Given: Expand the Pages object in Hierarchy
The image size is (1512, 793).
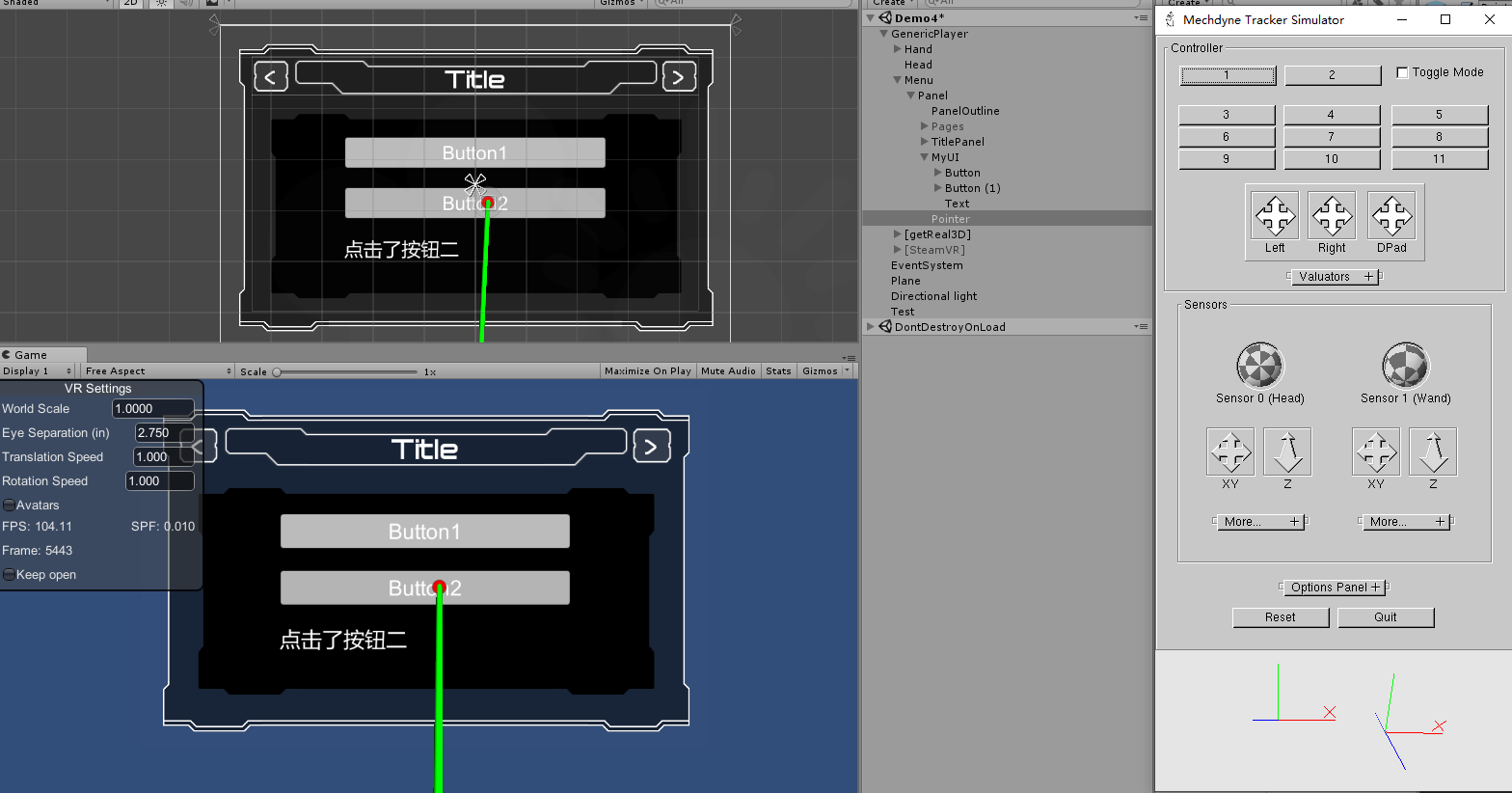Looking at the screenshot, I should pos(925,126).
